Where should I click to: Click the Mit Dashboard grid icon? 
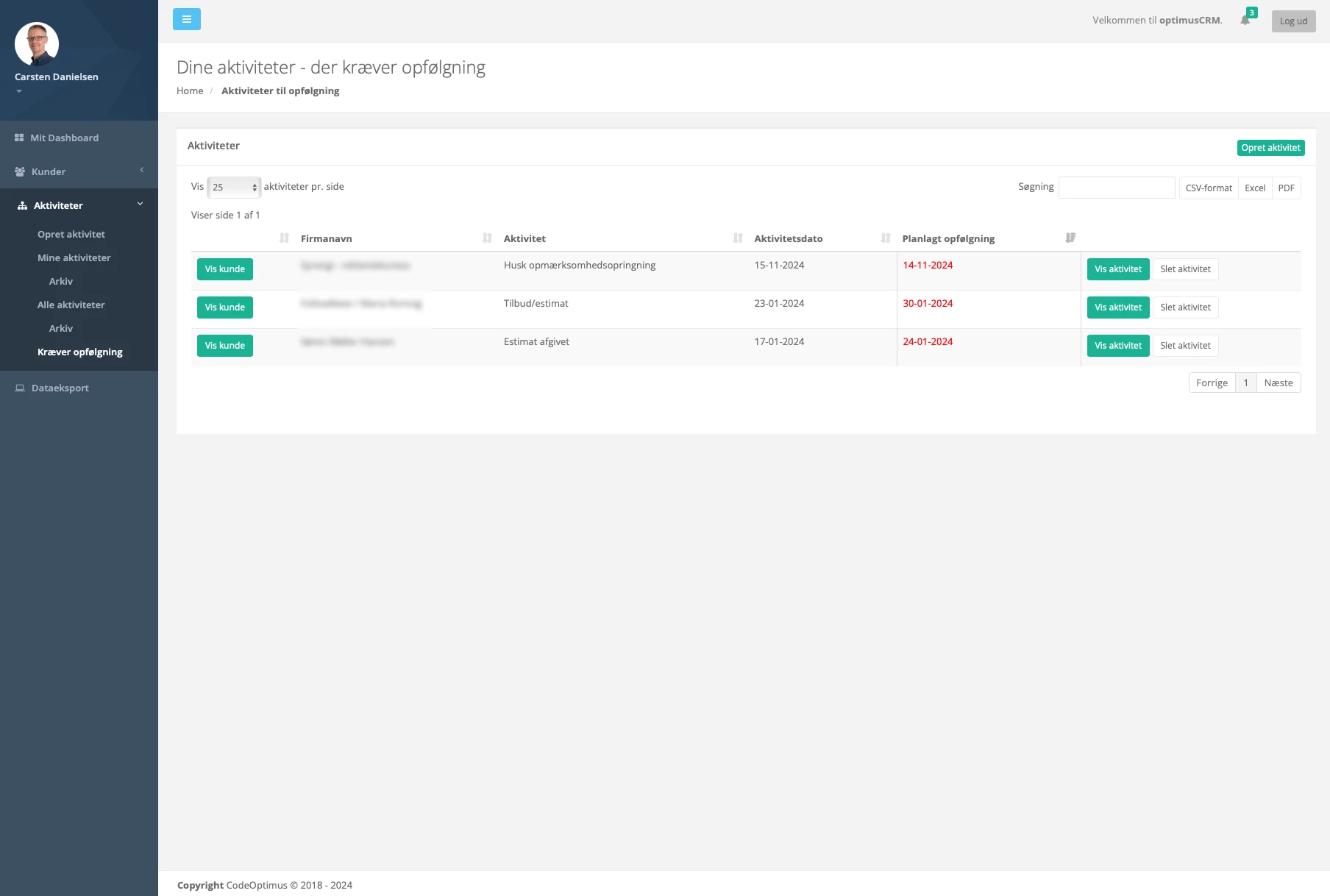tap(19, 138)
